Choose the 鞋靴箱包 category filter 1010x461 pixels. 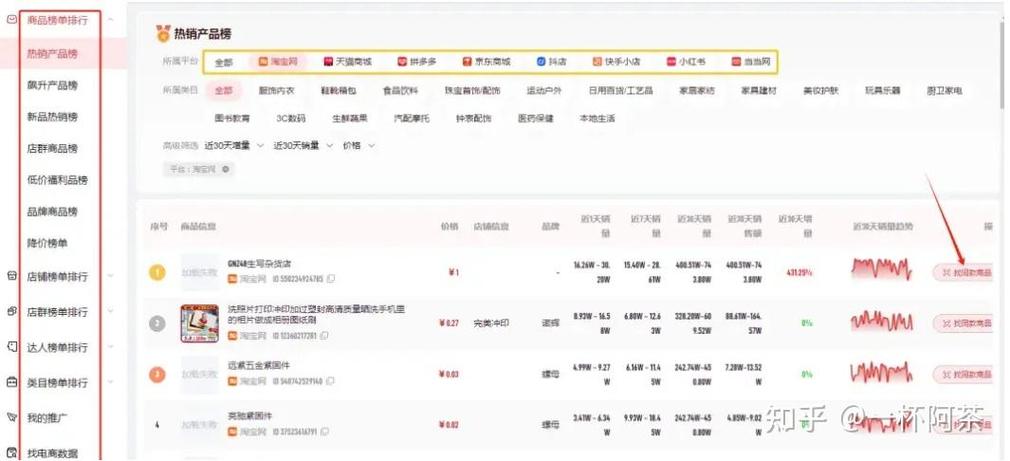[x=338, y=91]
